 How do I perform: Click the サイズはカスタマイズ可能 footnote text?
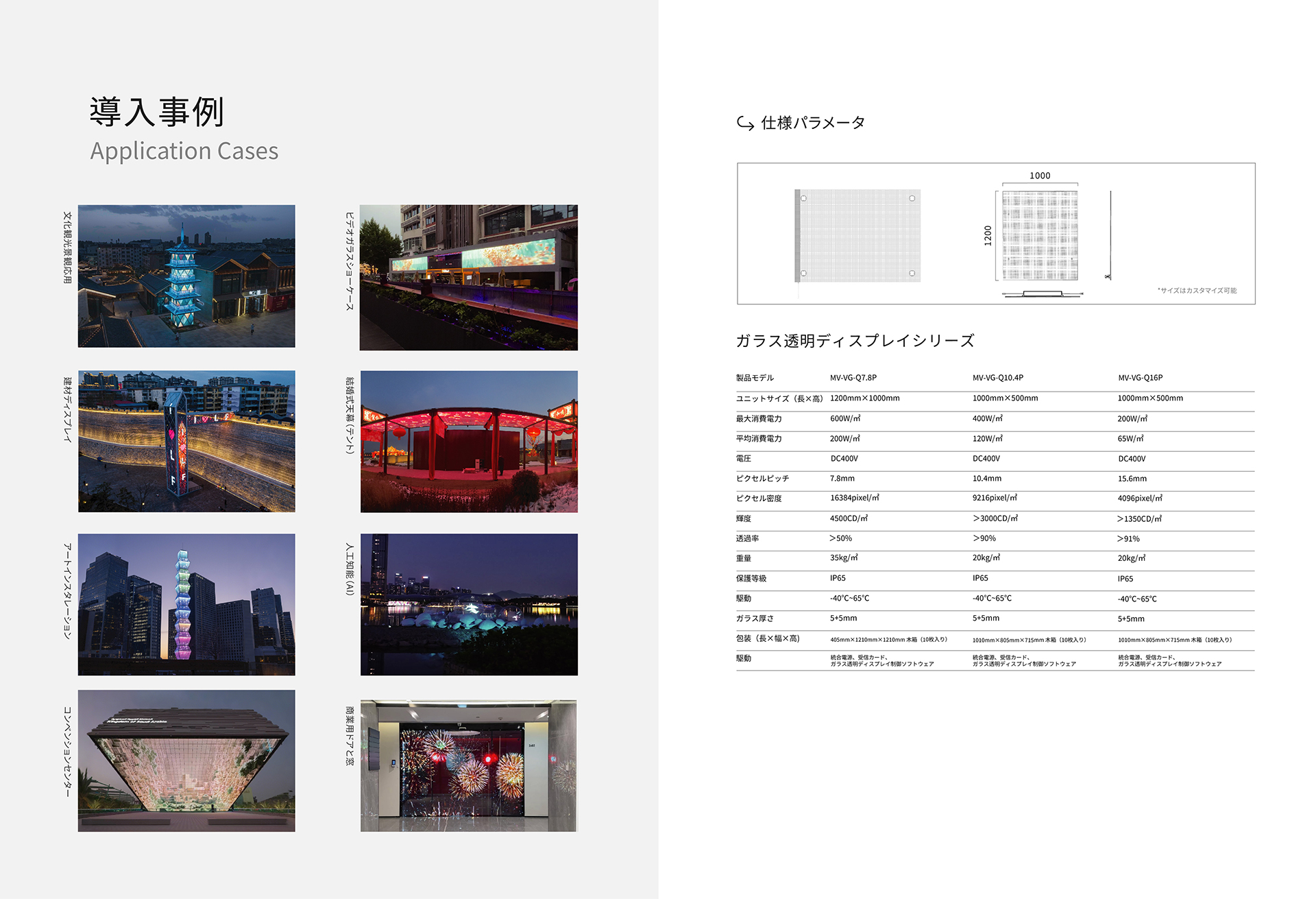tap(1197, 291)
